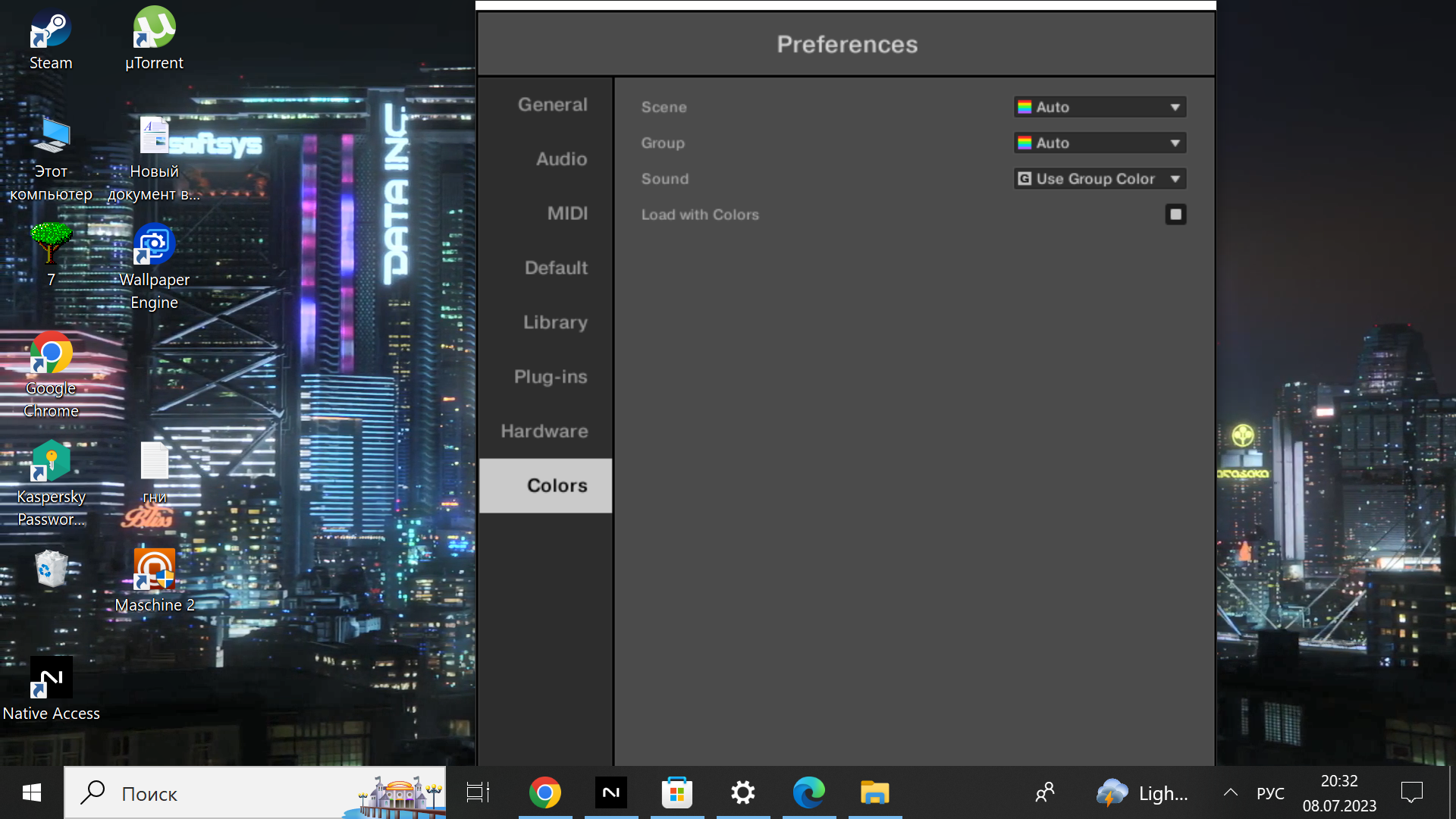Enable the Load with Colors checkbox
The image size is (1456, 819).
coord(1175,215)
